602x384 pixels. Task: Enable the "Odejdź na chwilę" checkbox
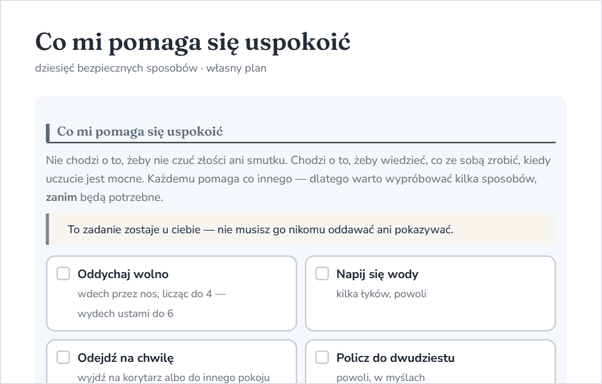pyautogui.click(x=63, y=357)
